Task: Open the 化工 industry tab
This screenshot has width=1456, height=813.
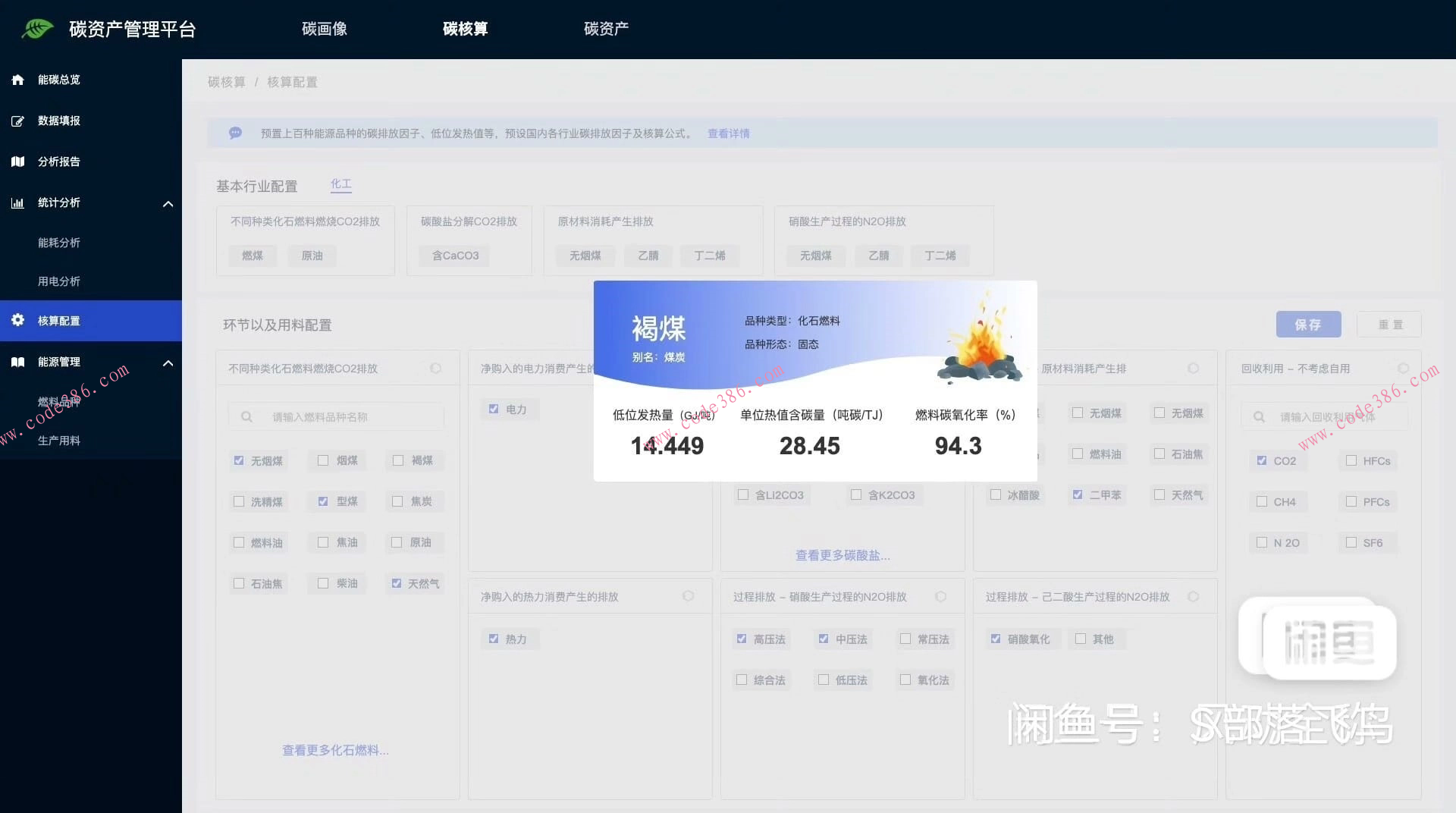Action: pyautogui.click(x=341, y=184)
